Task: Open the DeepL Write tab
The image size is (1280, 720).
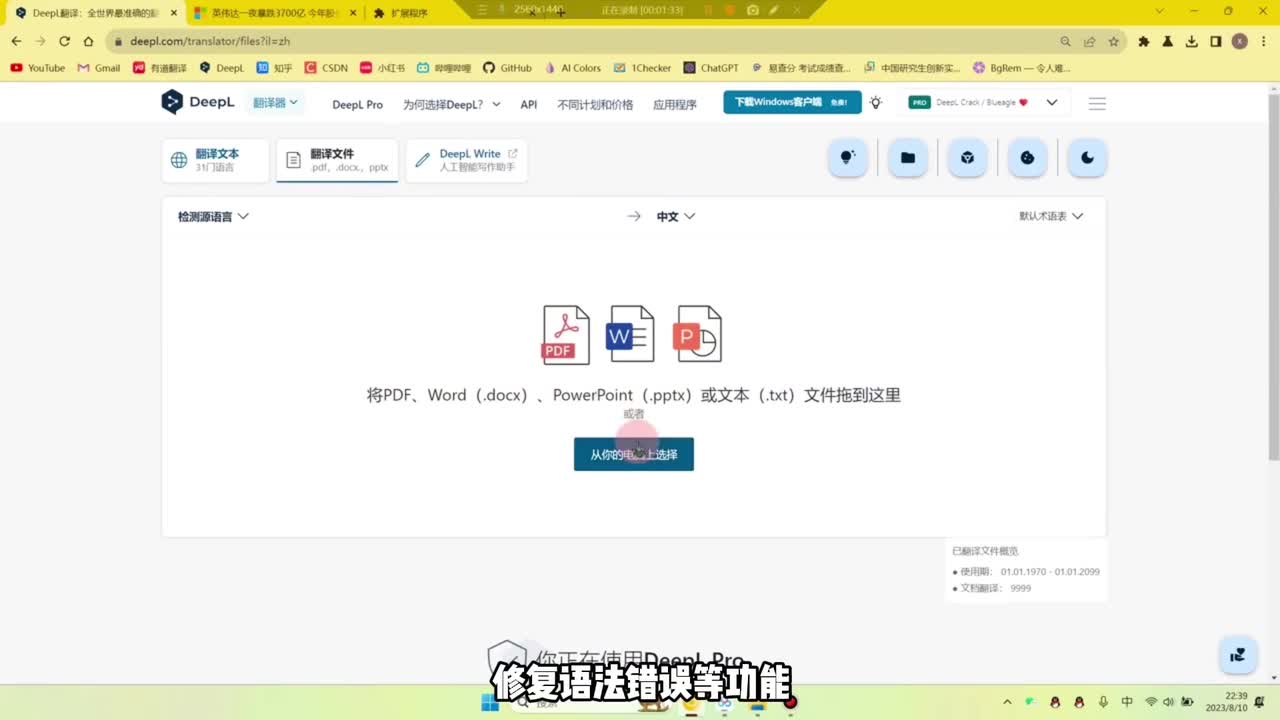Action: point(467,160)
